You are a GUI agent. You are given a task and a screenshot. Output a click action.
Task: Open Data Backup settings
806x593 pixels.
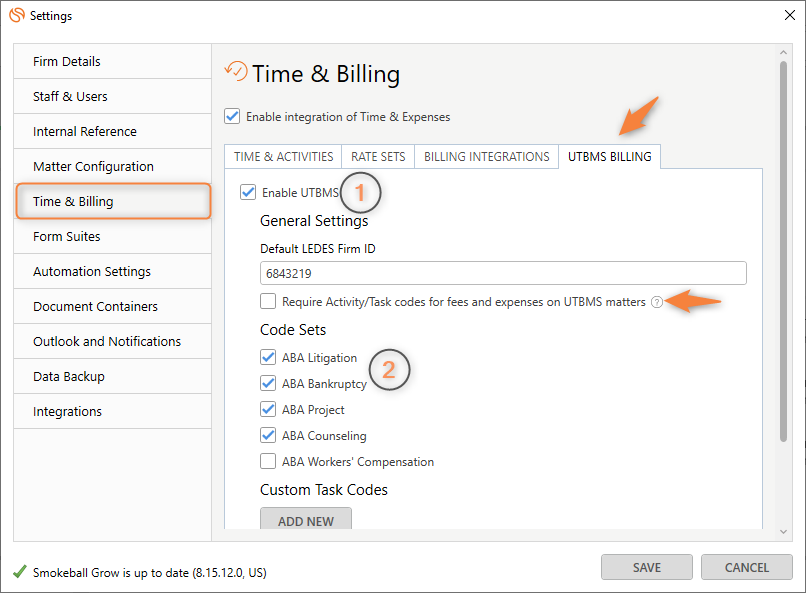pyautogui.click(x=113, y=376)
